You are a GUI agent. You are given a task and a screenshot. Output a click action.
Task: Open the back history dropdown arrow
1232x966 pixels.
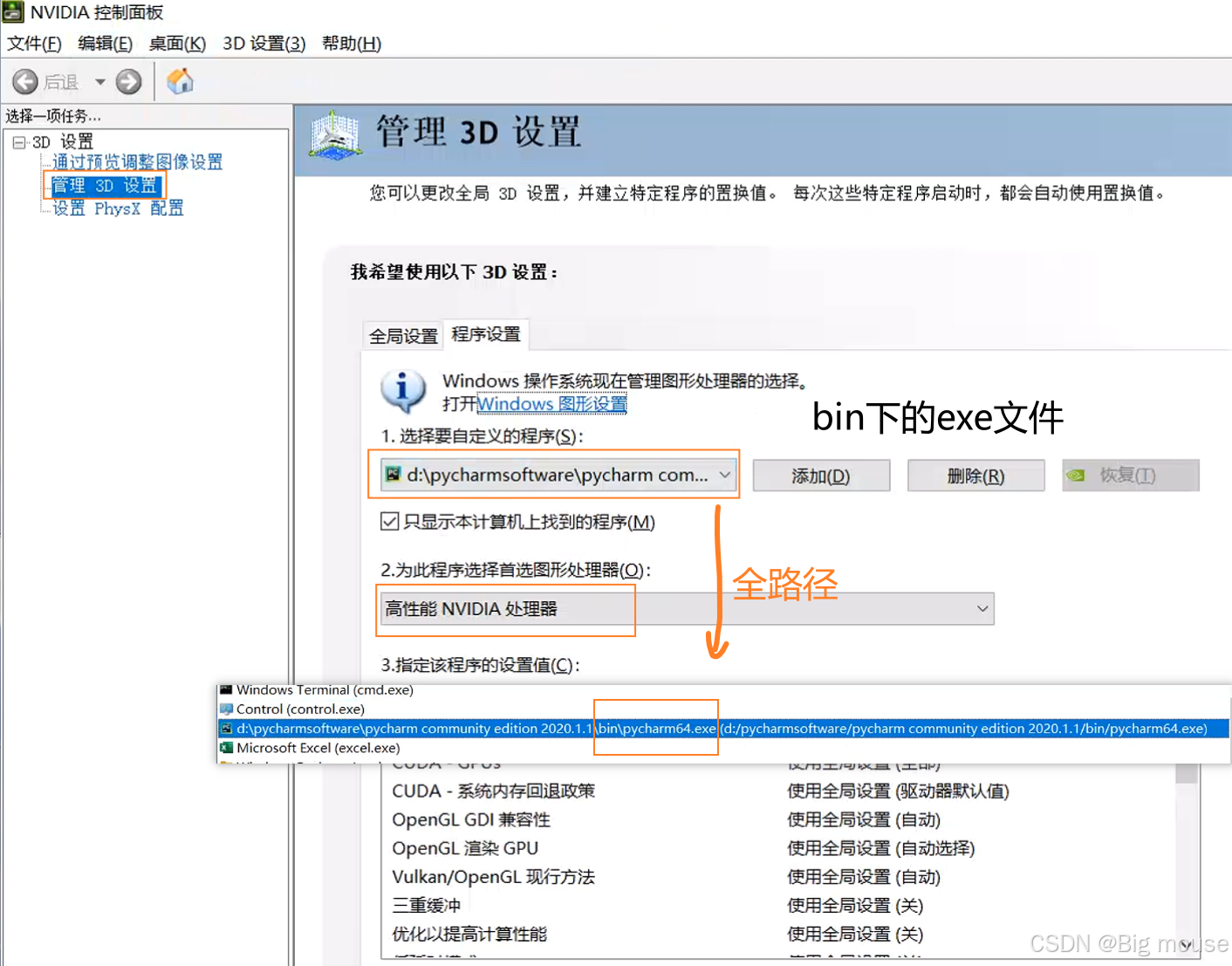click(100, 82)
